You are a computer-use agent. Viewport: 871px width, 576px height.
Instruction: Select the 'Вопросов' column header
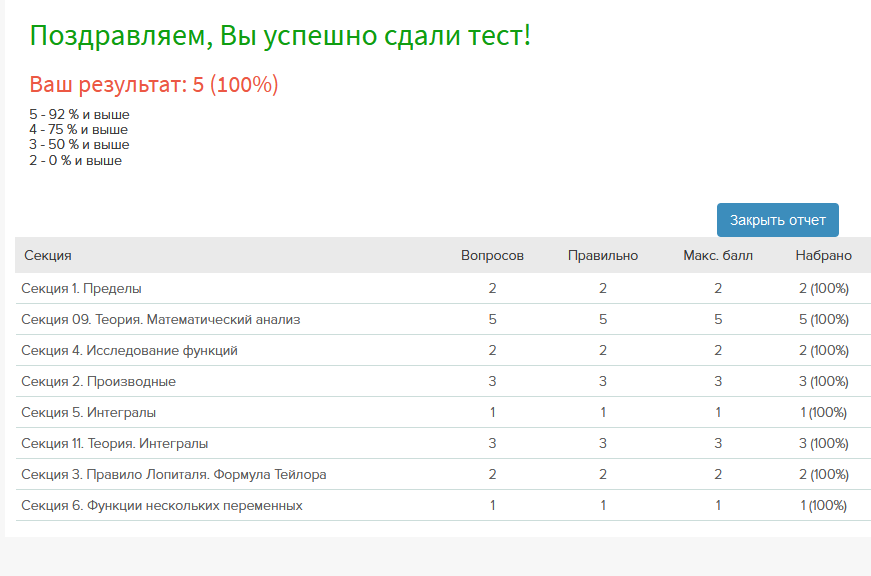pyautogui.click(x=492, y=256)
